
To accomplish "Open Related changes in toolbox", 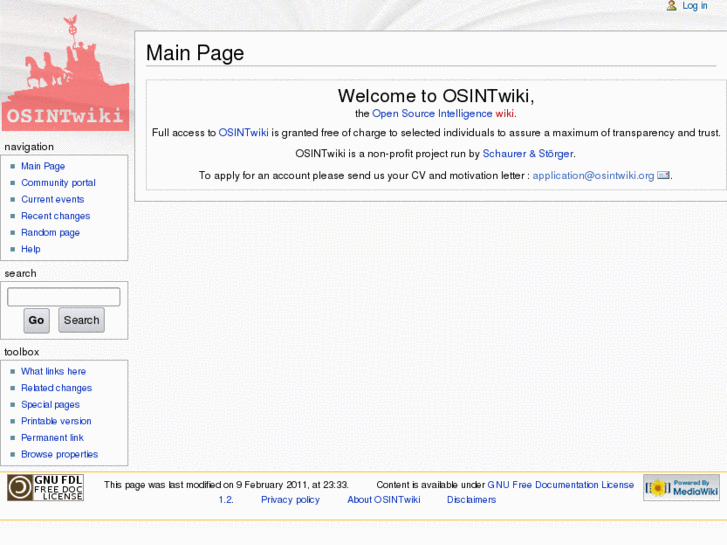I will coord(57,388).
